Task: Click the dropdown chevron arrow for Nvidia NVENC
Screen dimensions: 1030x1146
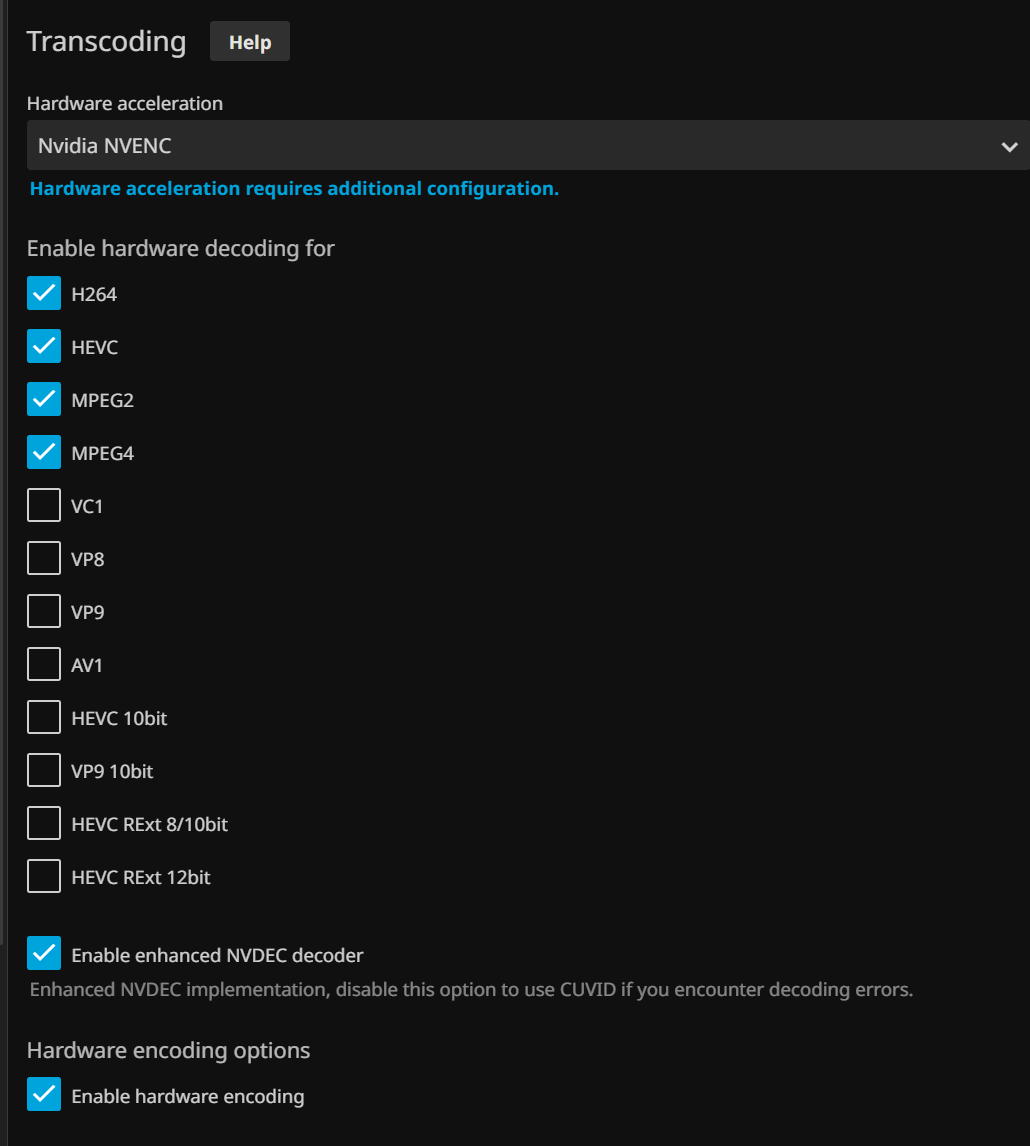Action: point(1008,147)
